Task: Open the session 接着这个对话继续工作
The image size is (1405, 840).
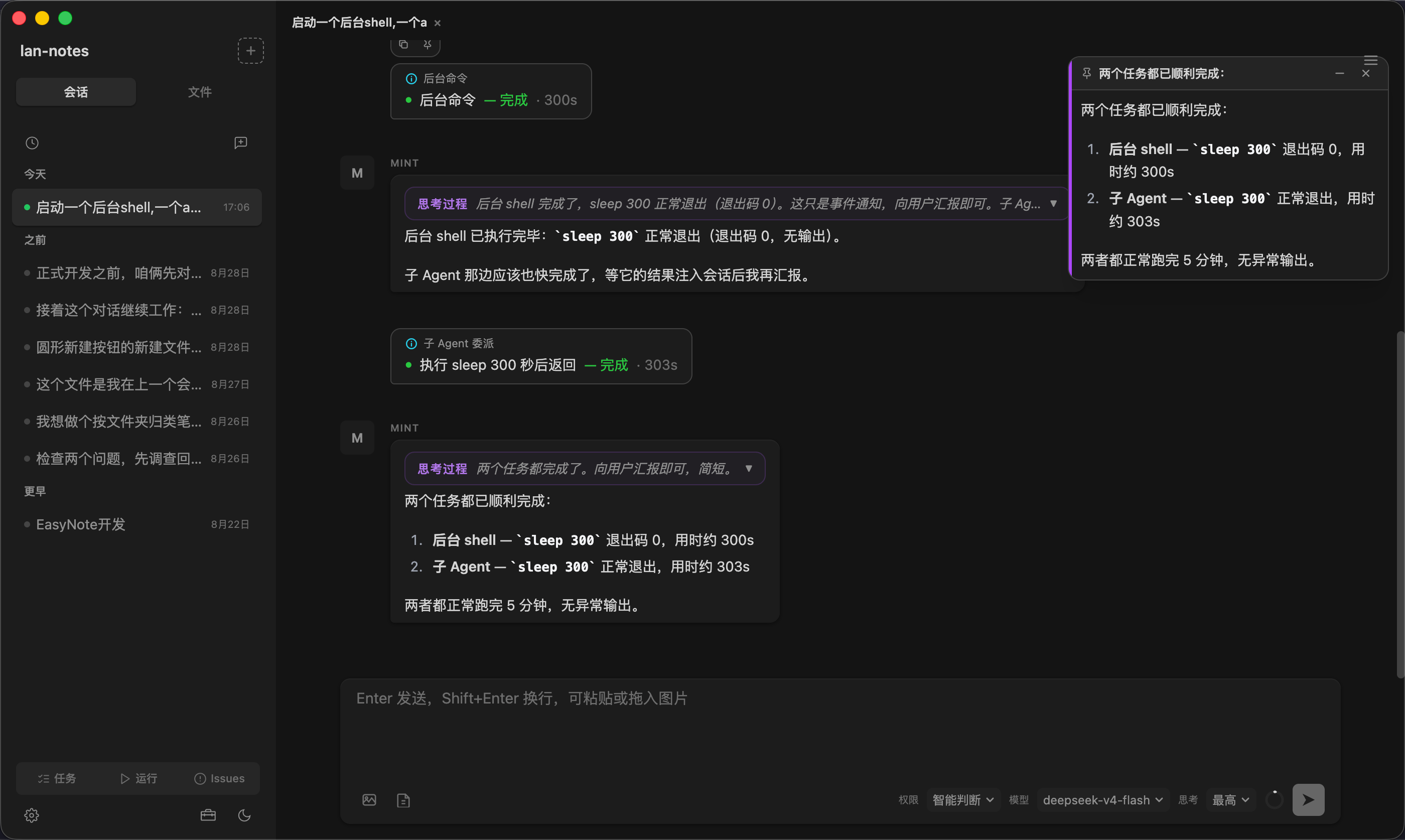Action: (137, 310)
